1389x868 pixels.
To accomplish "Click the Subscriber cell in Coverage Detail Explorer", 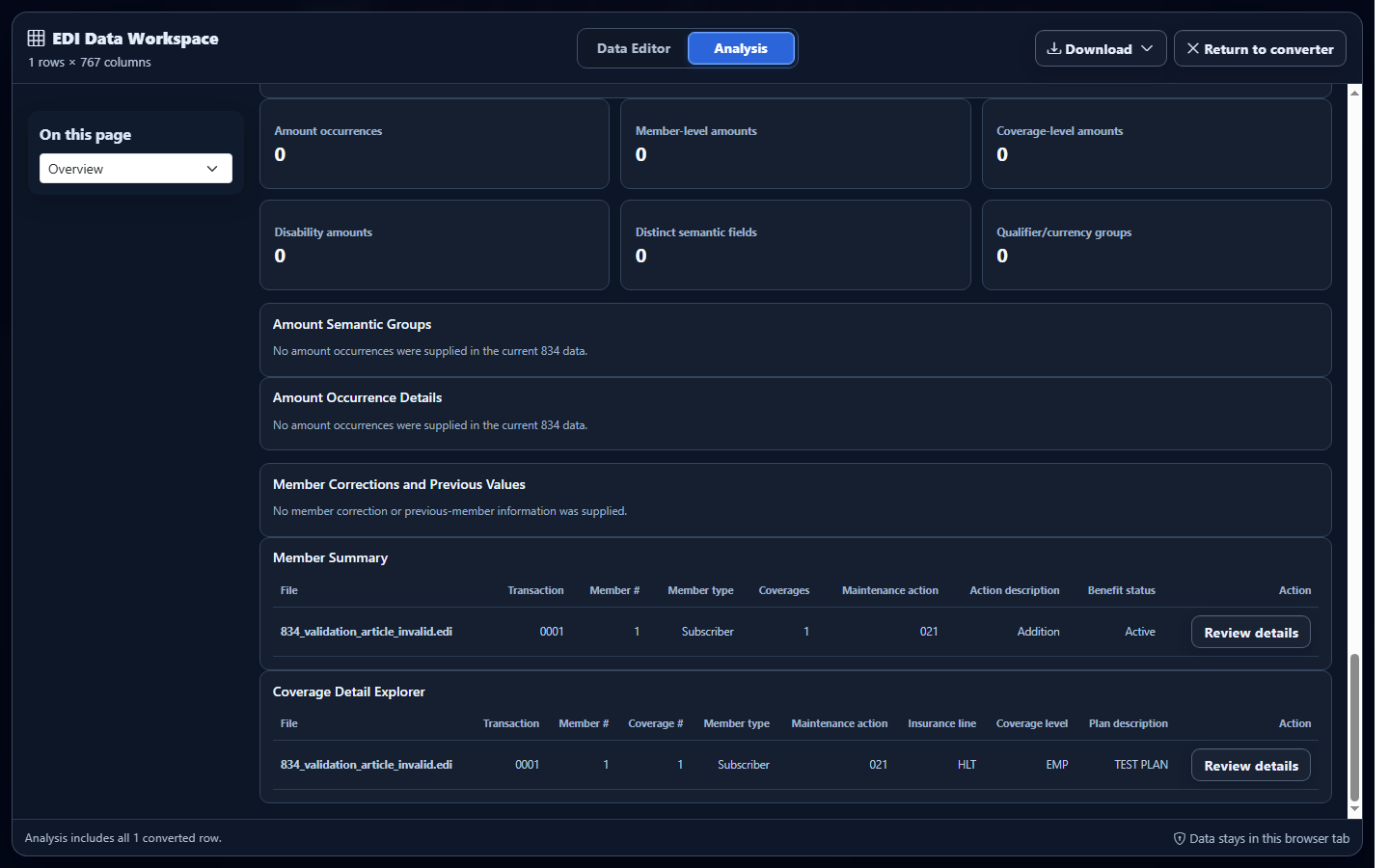I will click(744, 765).
